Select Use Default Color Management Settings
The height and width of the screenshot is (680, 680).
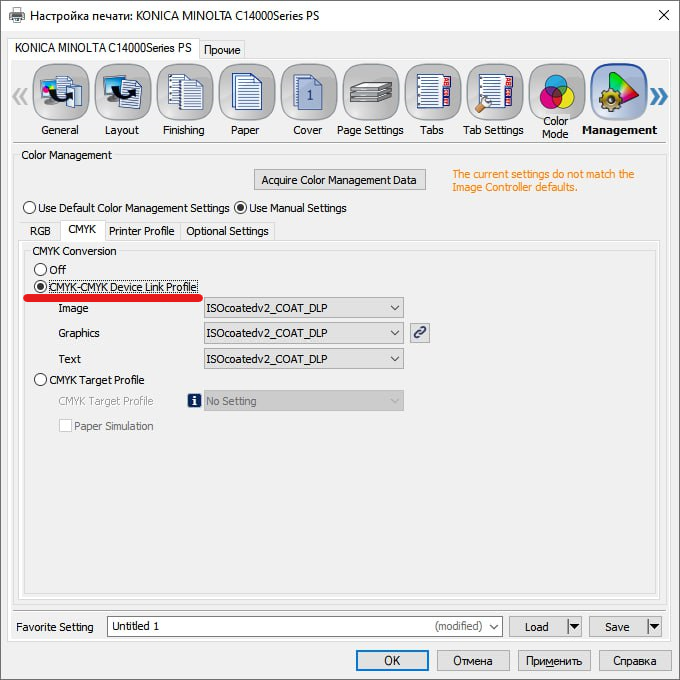click(126, 208)
